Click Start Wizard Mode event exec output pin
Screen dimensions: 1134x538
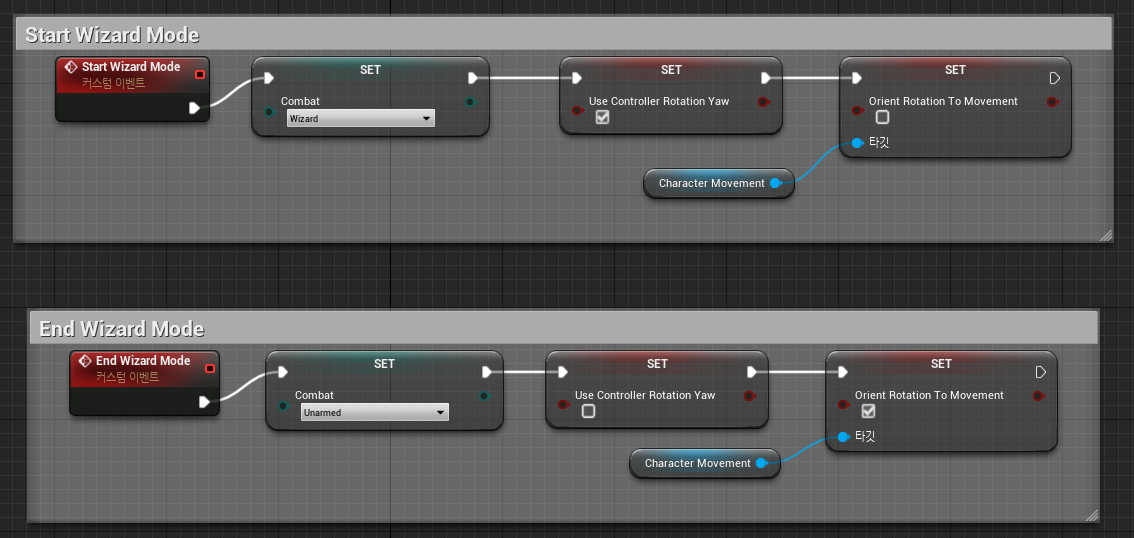point(194,108)
